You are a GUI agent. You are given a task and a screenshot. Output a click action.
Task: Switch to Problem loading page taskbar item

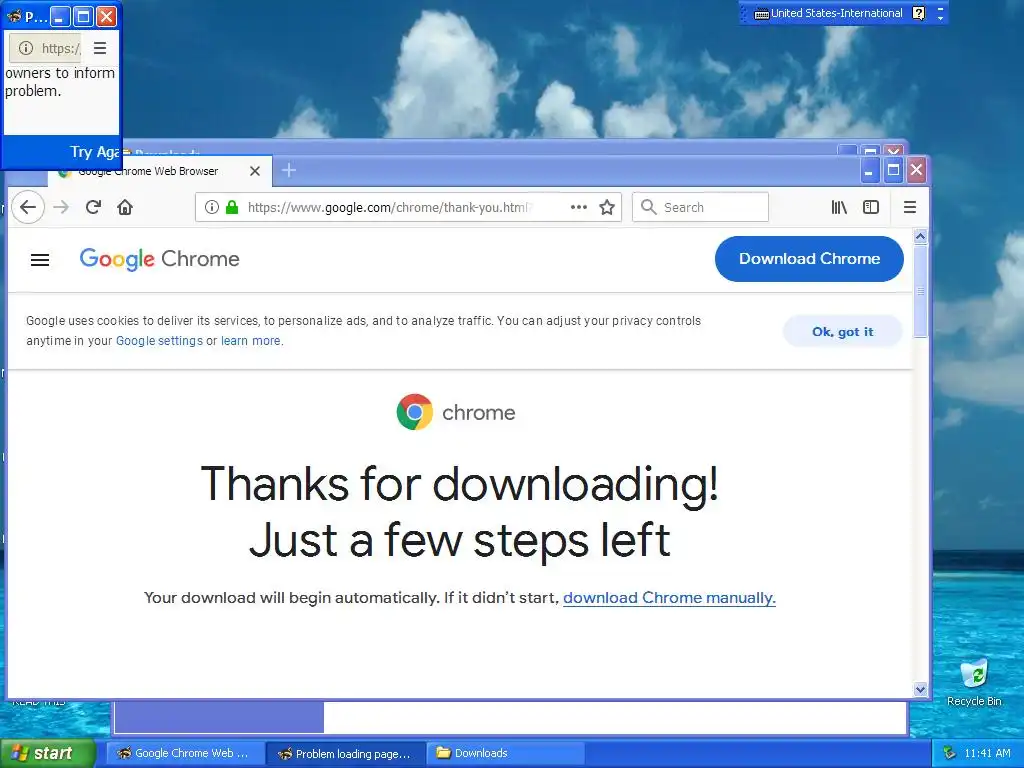coord(346,754)
